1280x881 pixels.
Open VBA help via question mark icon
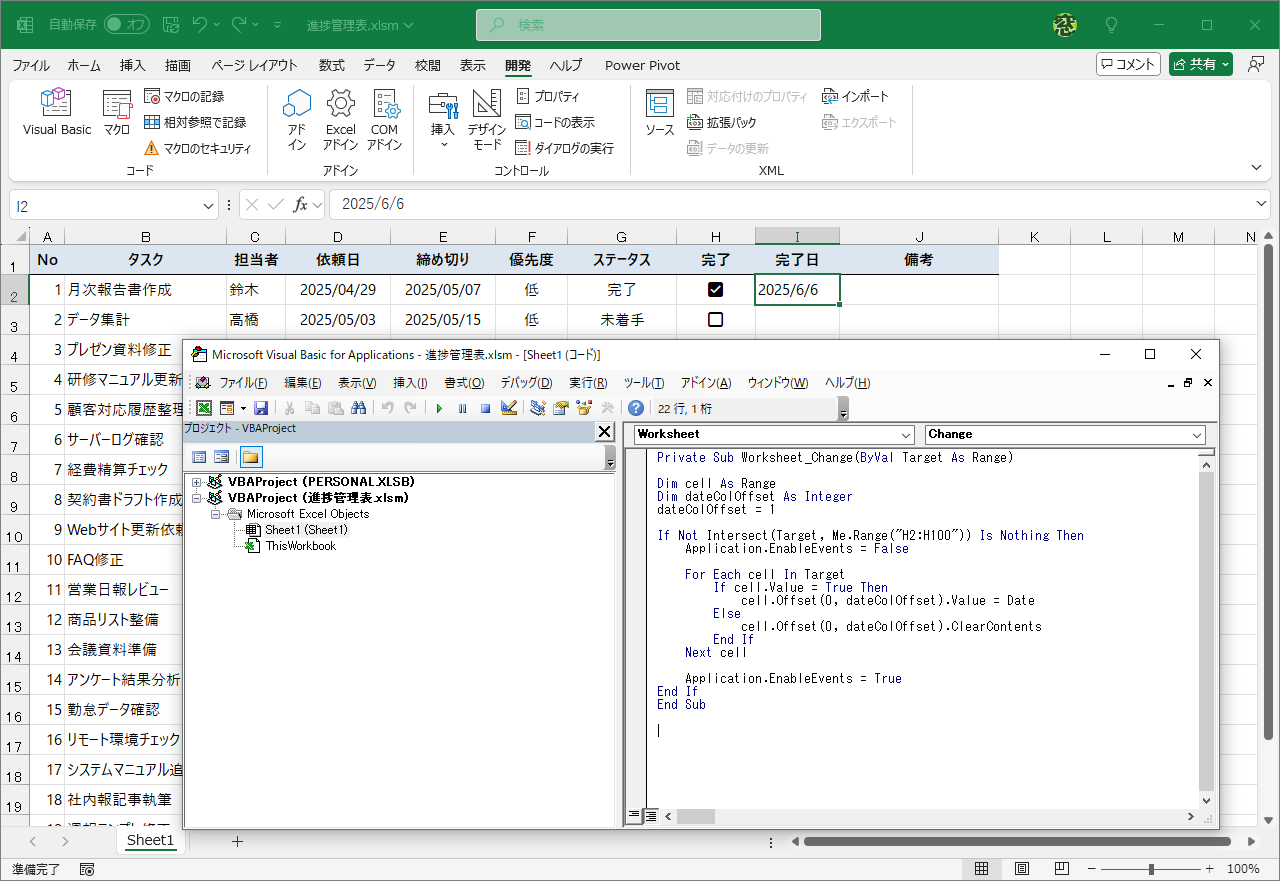635,408
